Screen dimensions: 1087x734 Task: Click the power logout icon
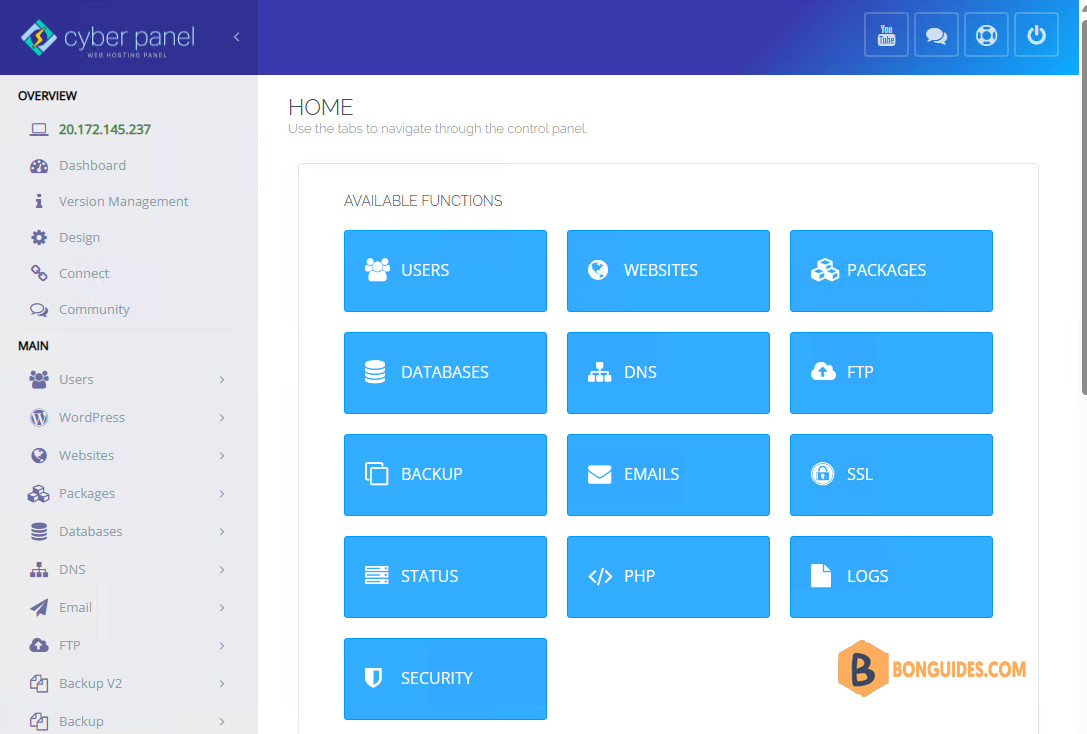(1036, 35)
